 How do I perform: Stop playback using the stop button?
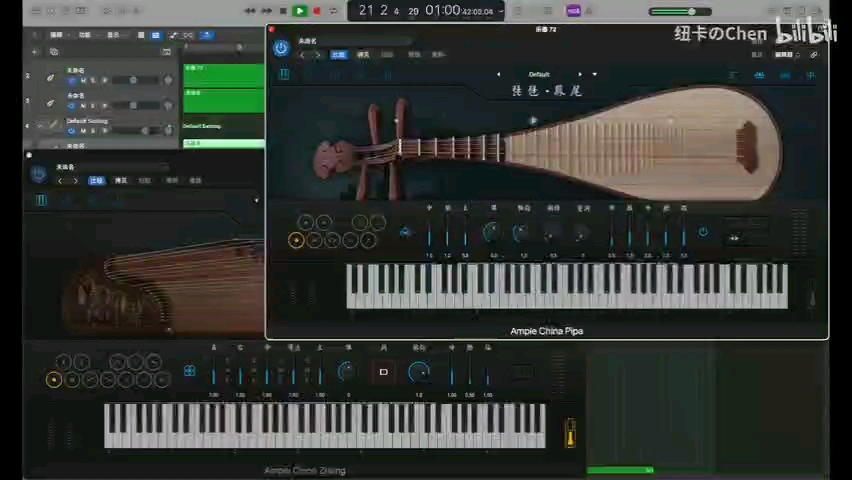[283, 11]
